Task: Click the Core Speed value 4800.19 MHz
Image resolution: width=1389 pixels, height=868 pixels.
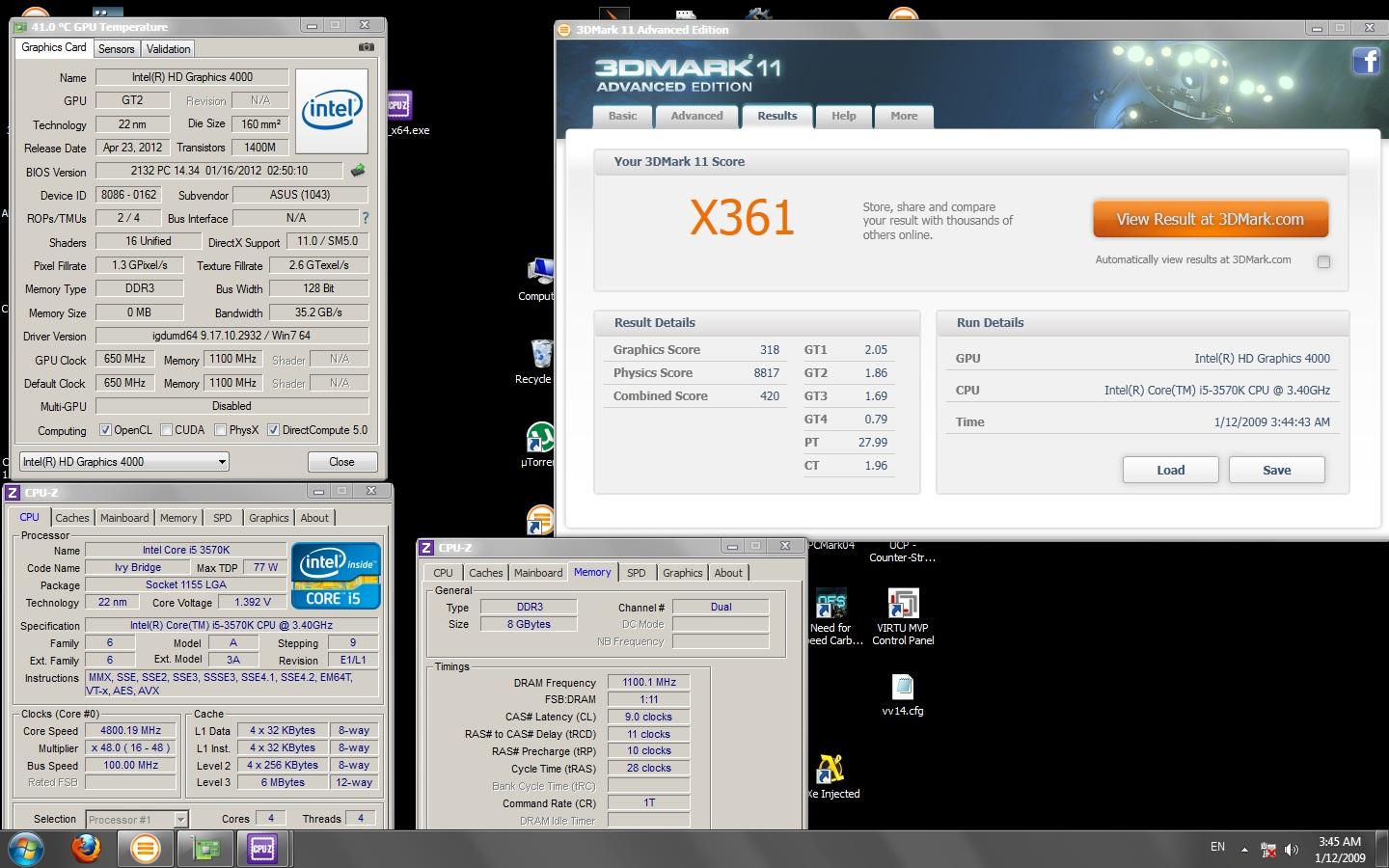Action: click(x=130, y=730)
